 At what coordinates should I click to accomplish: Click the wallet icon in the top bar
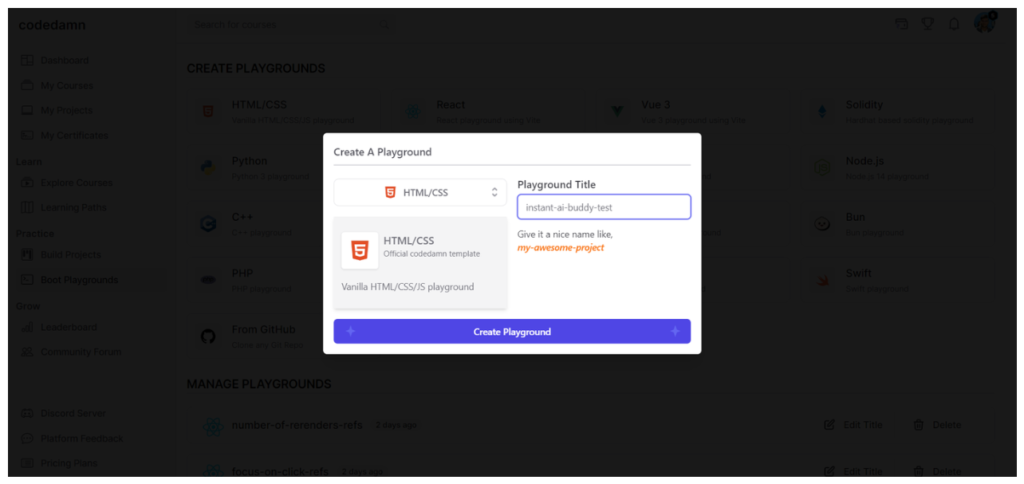(x=901, y=24)
